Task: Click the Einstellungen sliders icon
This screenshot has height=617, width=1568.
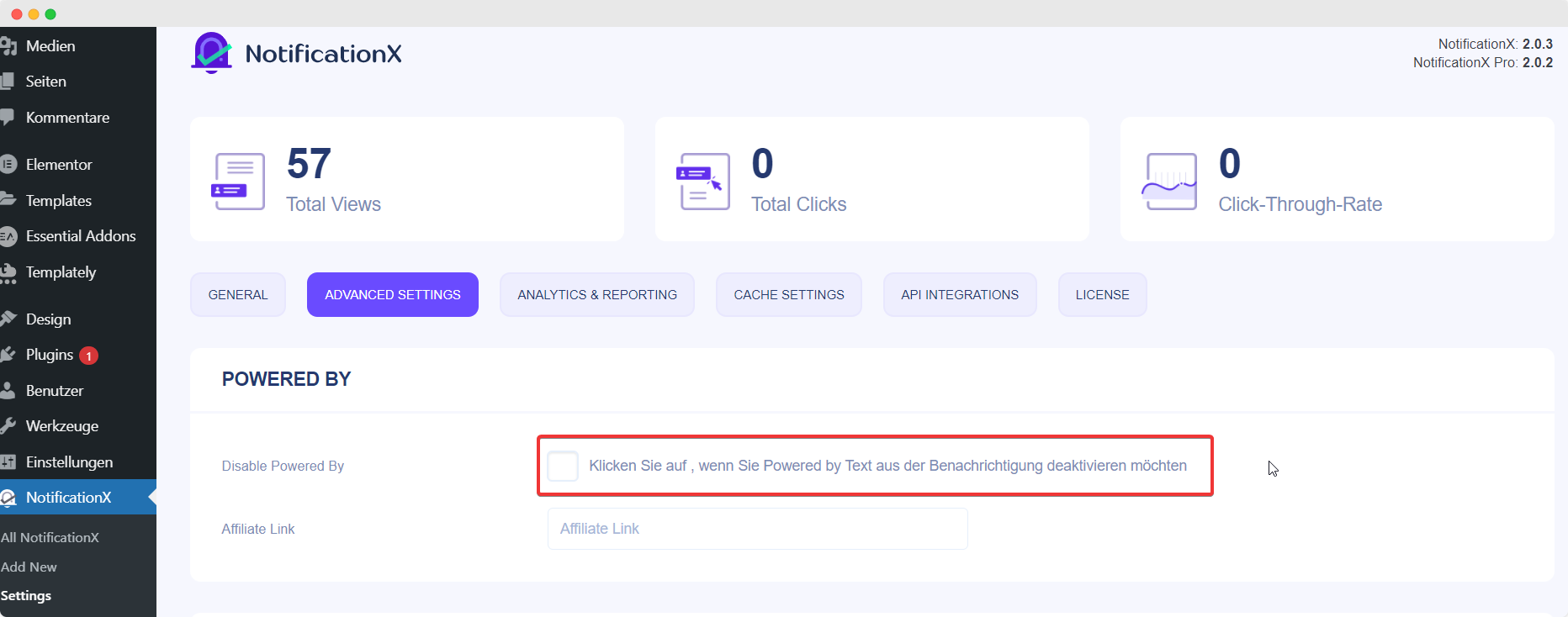Action: [x=8, y=462]
